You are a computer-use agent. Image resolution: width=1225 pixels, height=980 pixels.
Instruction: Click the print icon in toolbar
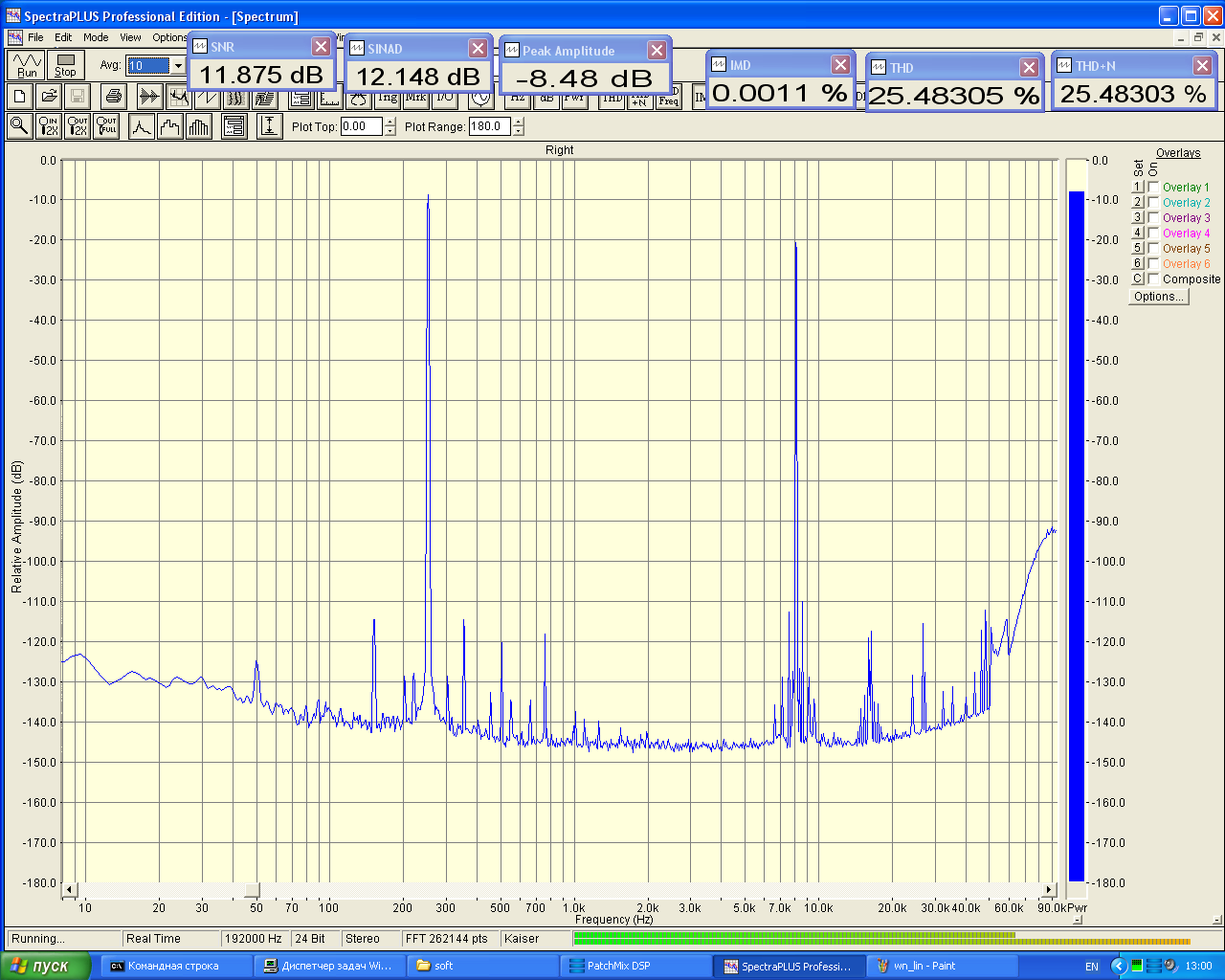[x=114, y=97]
